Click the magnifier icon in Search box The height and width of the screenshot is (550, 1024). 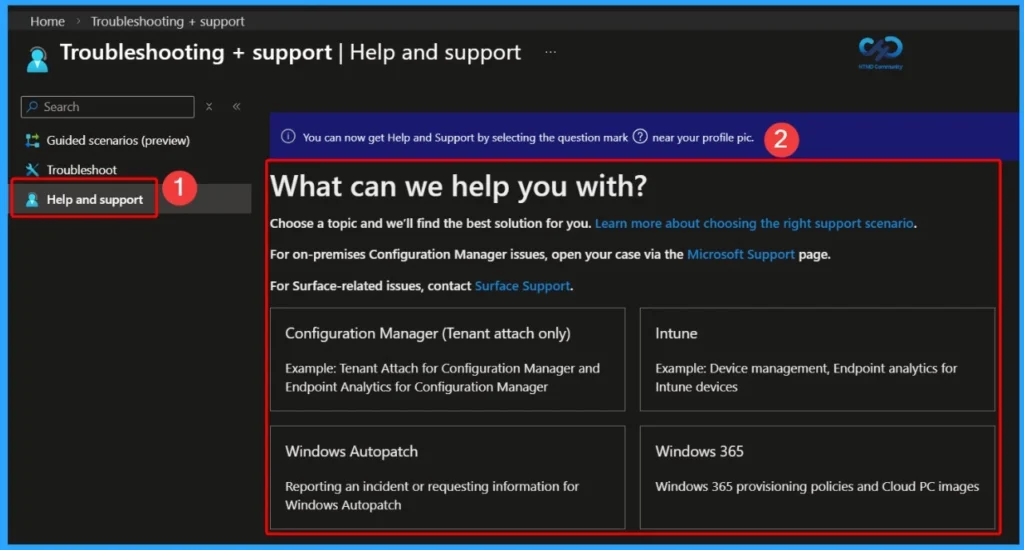coord(32,106)
